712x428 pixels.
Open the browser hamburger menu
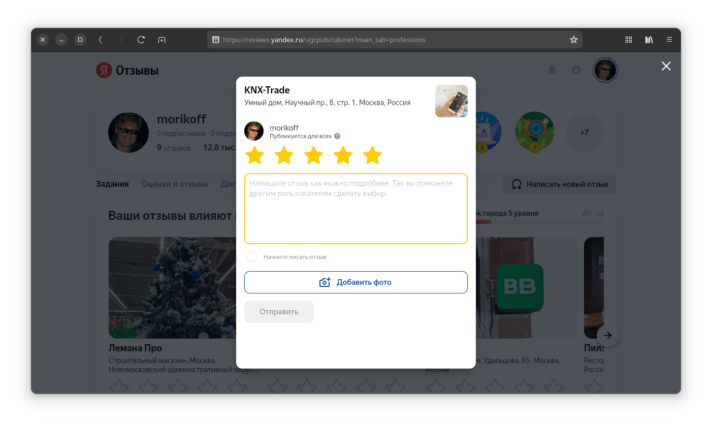coord(669,40)
